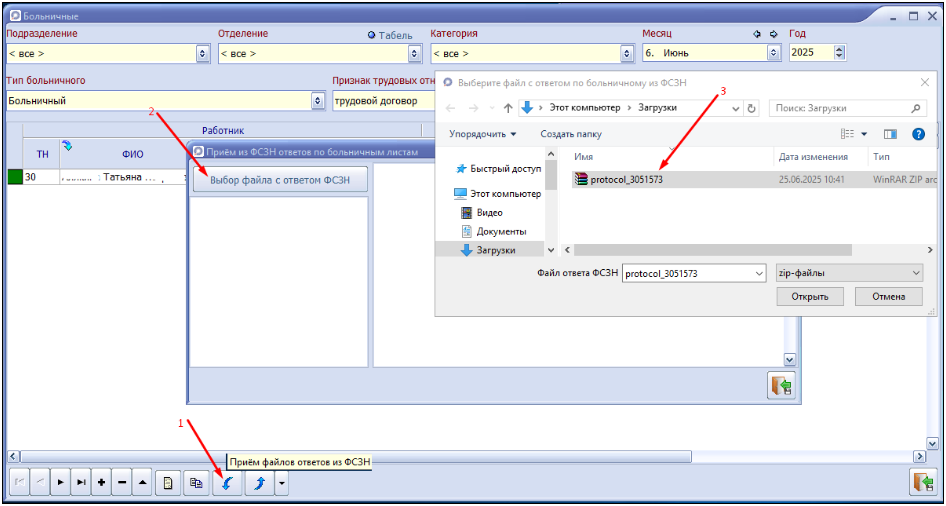This screenshot has width=946, height=506.
Task: Select the protocol_3051573 file
Action: (x=626, y=180)
